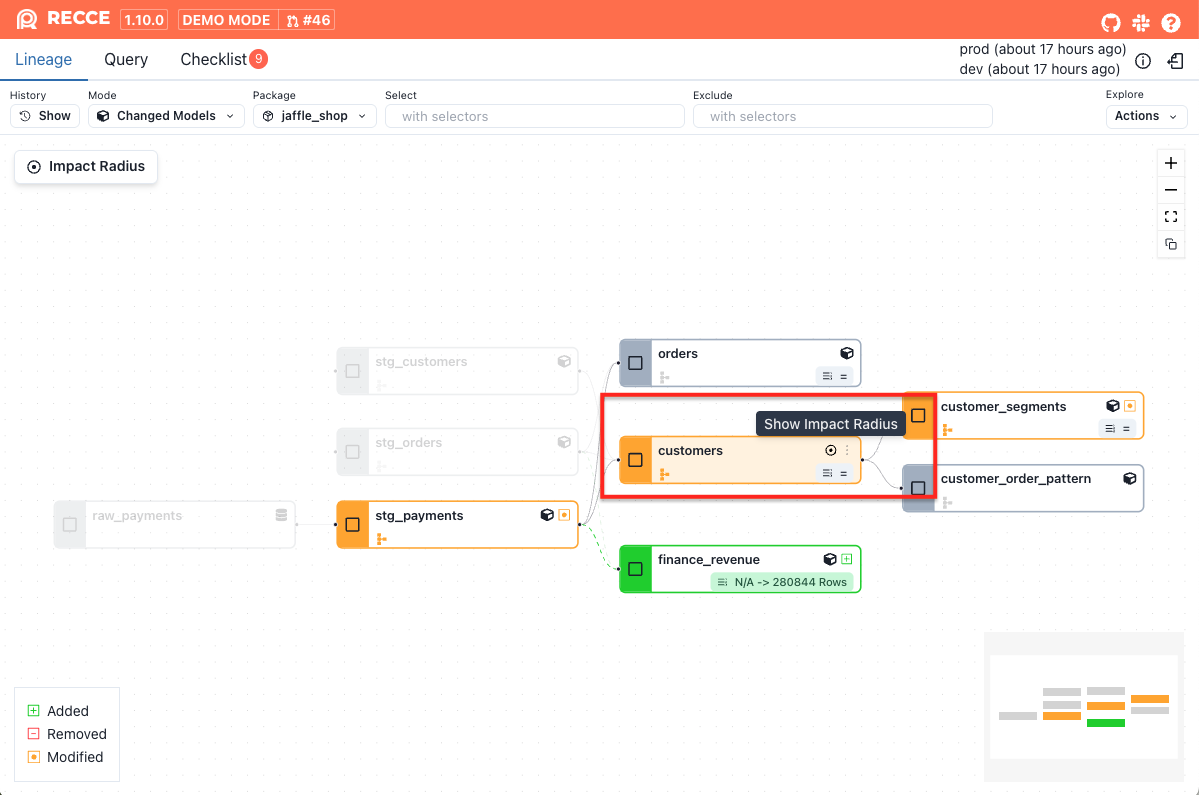Select the stg_payments node checkbox
Viewport: 1199px width, 795px height.
pyautogui.click(x=352, y=524)
